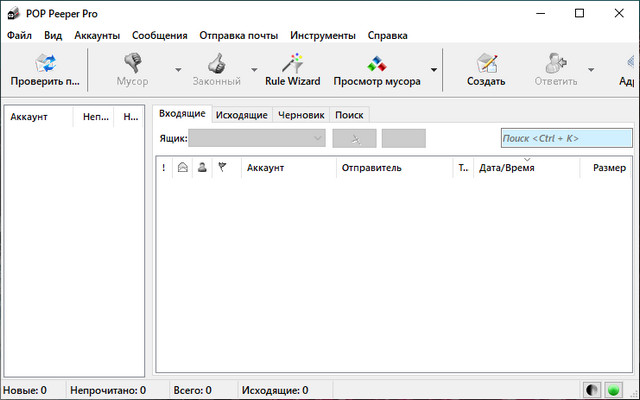This screenshot has width=640, height=400.
Task: Click the flag column header icon
Action: (222, 168)
